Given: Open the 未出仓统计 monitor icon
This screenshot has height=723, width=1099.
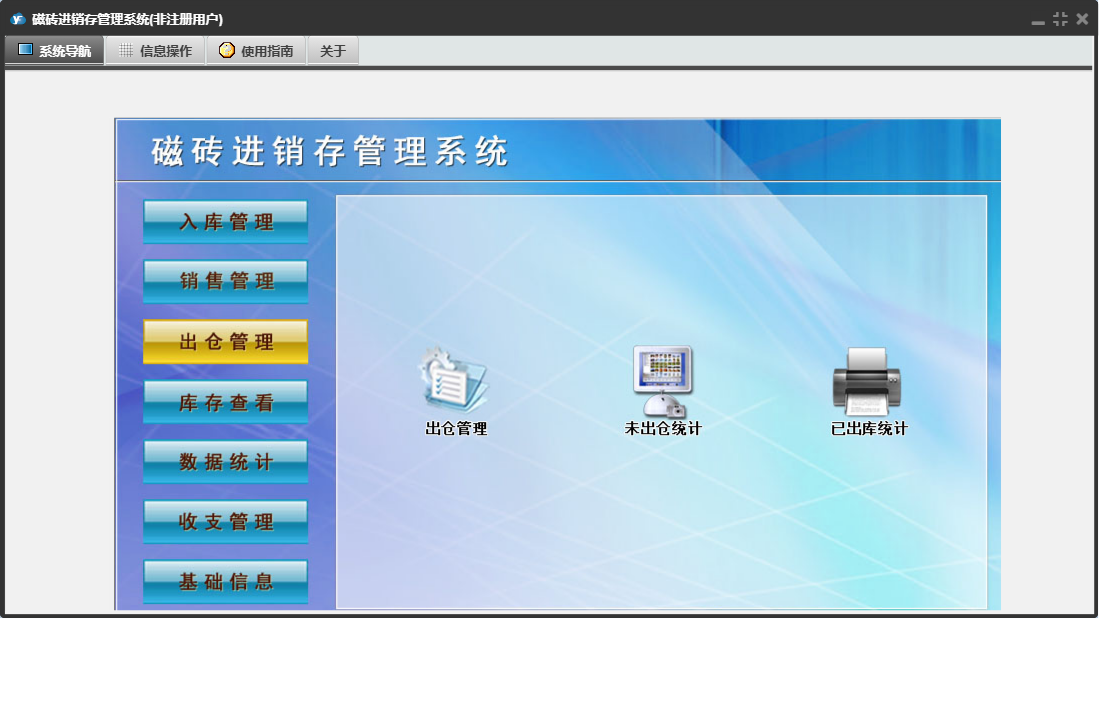Looking at the screenshot, I should (x=662, y=380).
